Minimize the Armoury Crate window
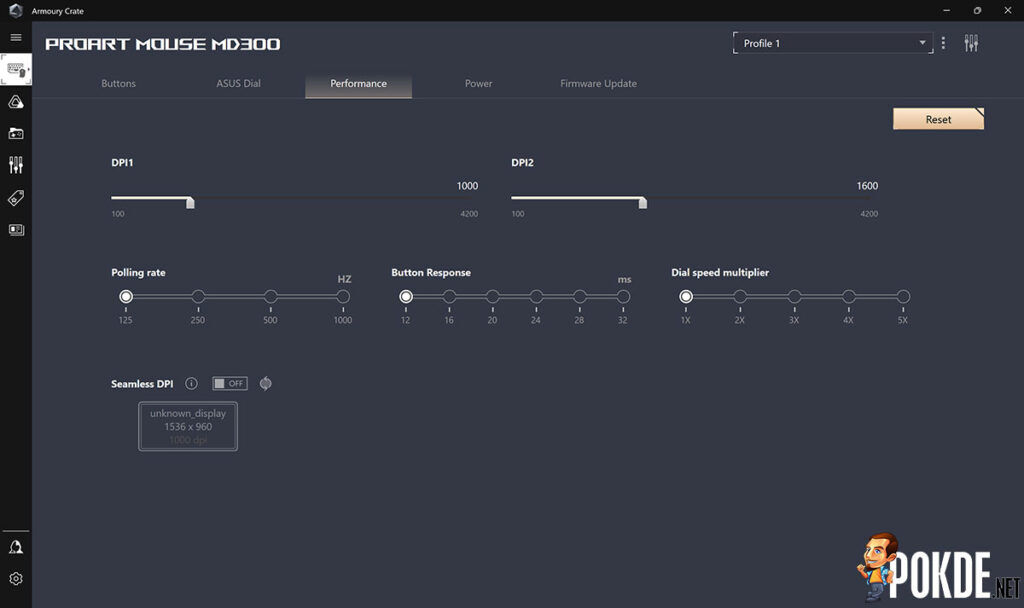This screenshot has height=608, width=1024. (x=946, y=10)
